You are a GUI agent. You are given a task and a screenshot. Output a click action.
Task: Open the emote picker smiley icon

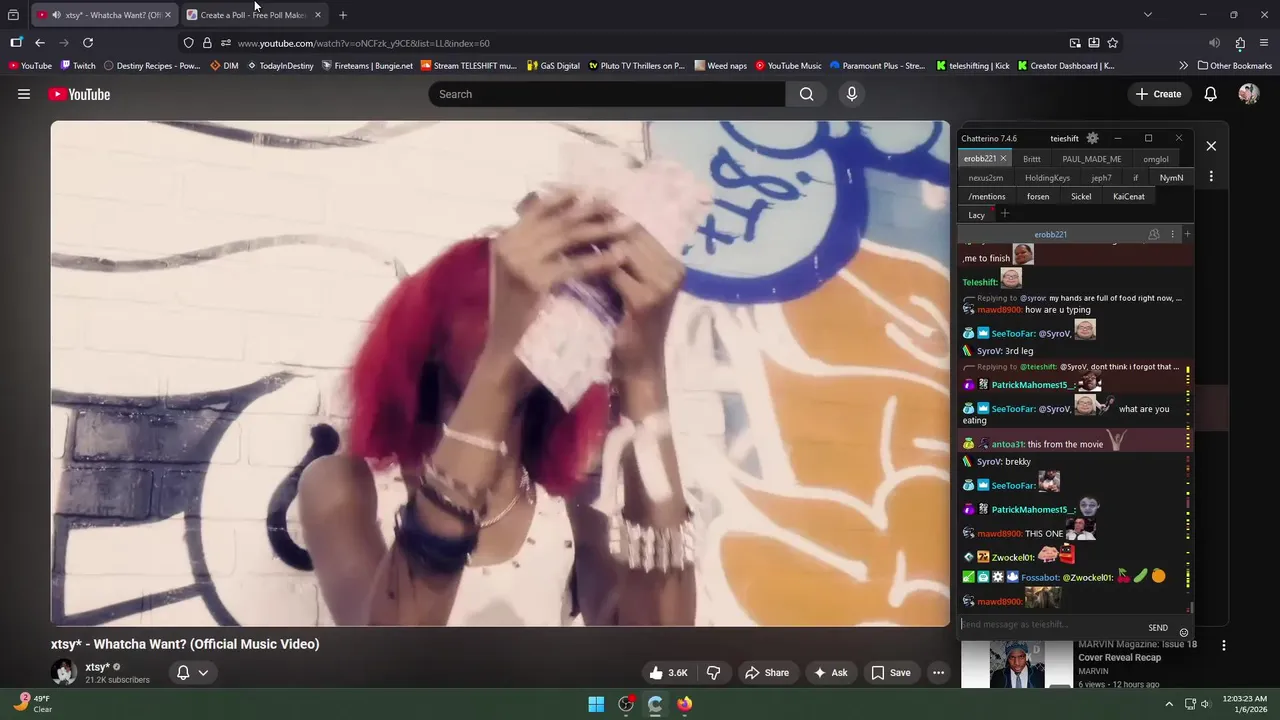pos(1184,632)
